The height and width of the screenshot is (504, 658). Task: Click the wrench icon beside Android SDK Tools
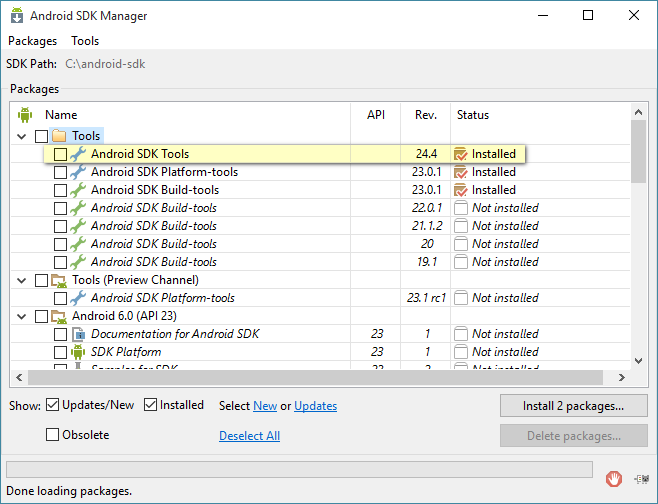(x=78, y=154)
